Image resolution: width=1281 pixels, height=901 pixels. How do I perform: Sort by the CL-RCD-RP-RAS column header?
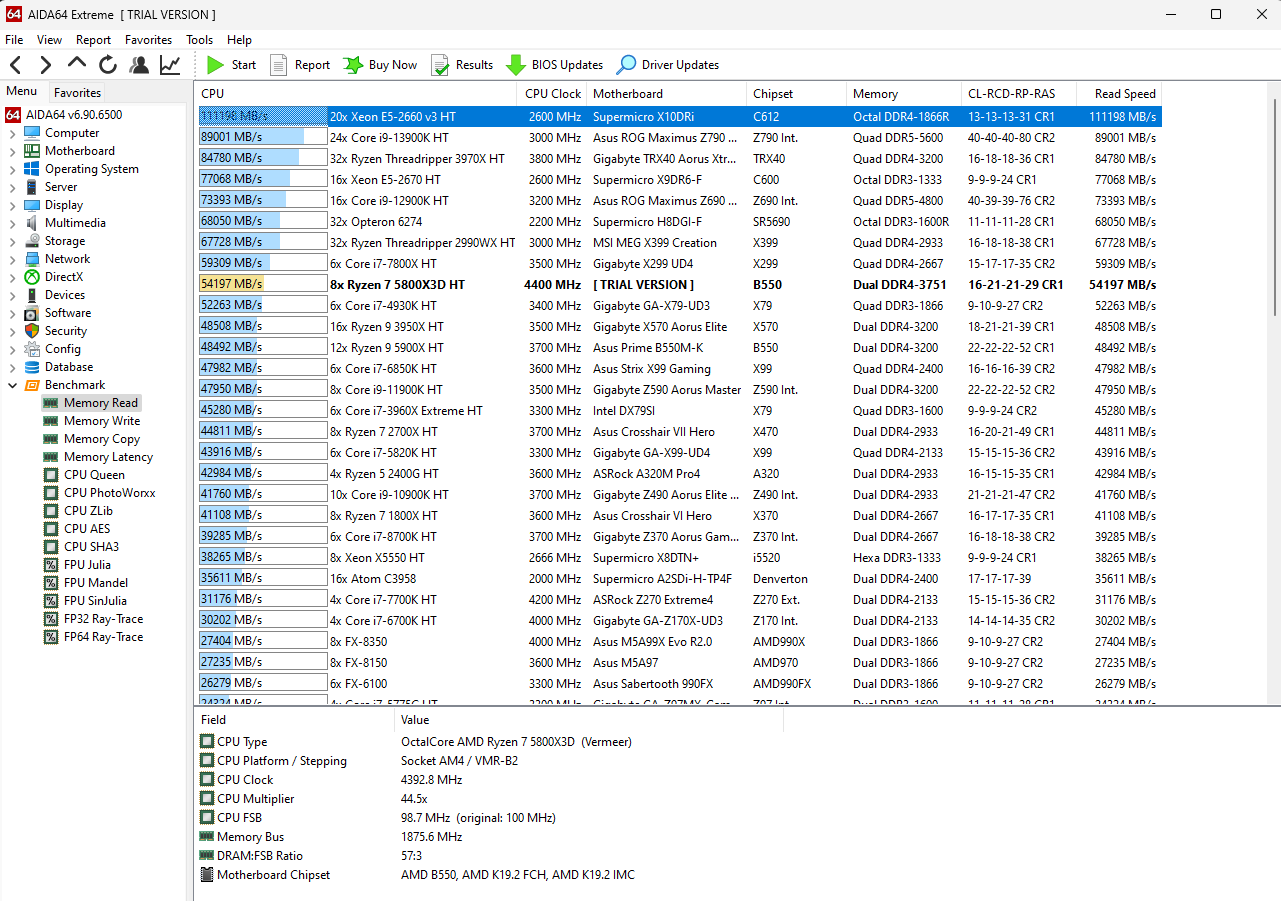(1019, 94)
